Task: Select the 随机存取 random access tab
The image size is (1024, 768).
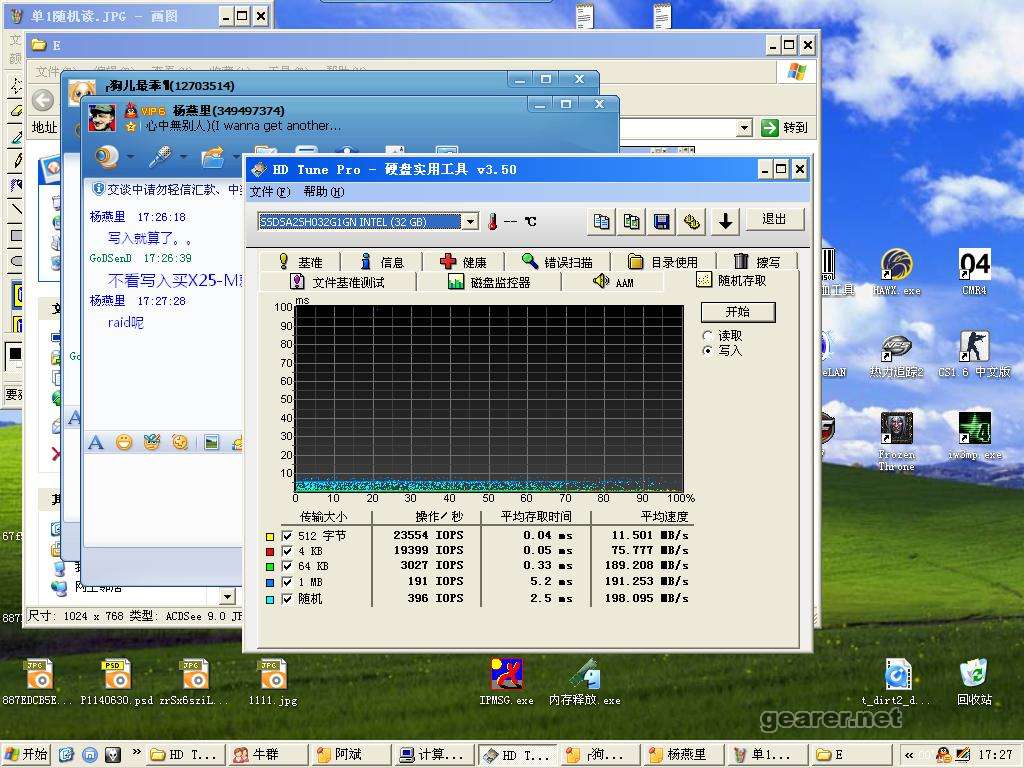Action: click(731, 280)
